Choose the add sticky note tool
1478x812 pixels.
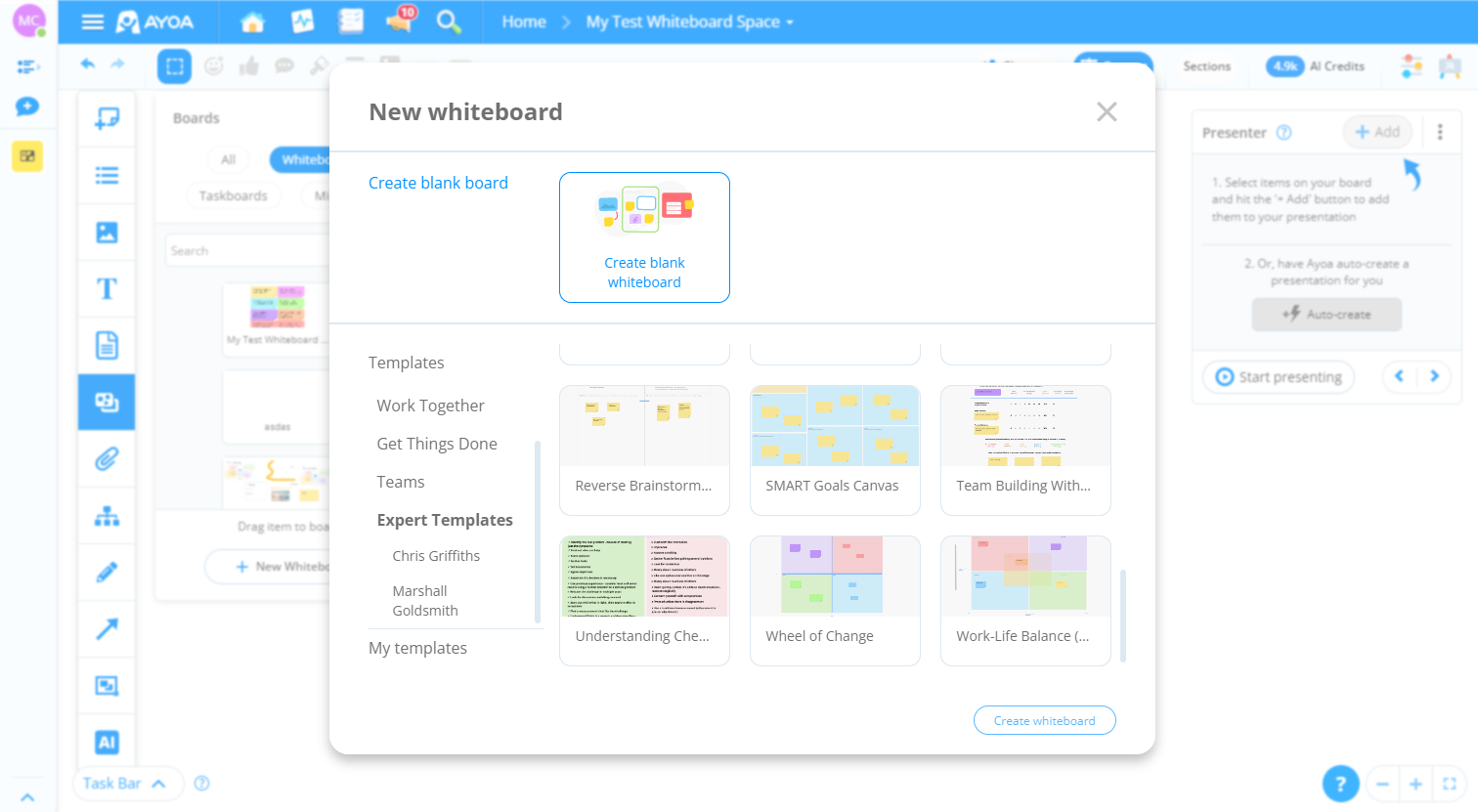click(107, 119)
